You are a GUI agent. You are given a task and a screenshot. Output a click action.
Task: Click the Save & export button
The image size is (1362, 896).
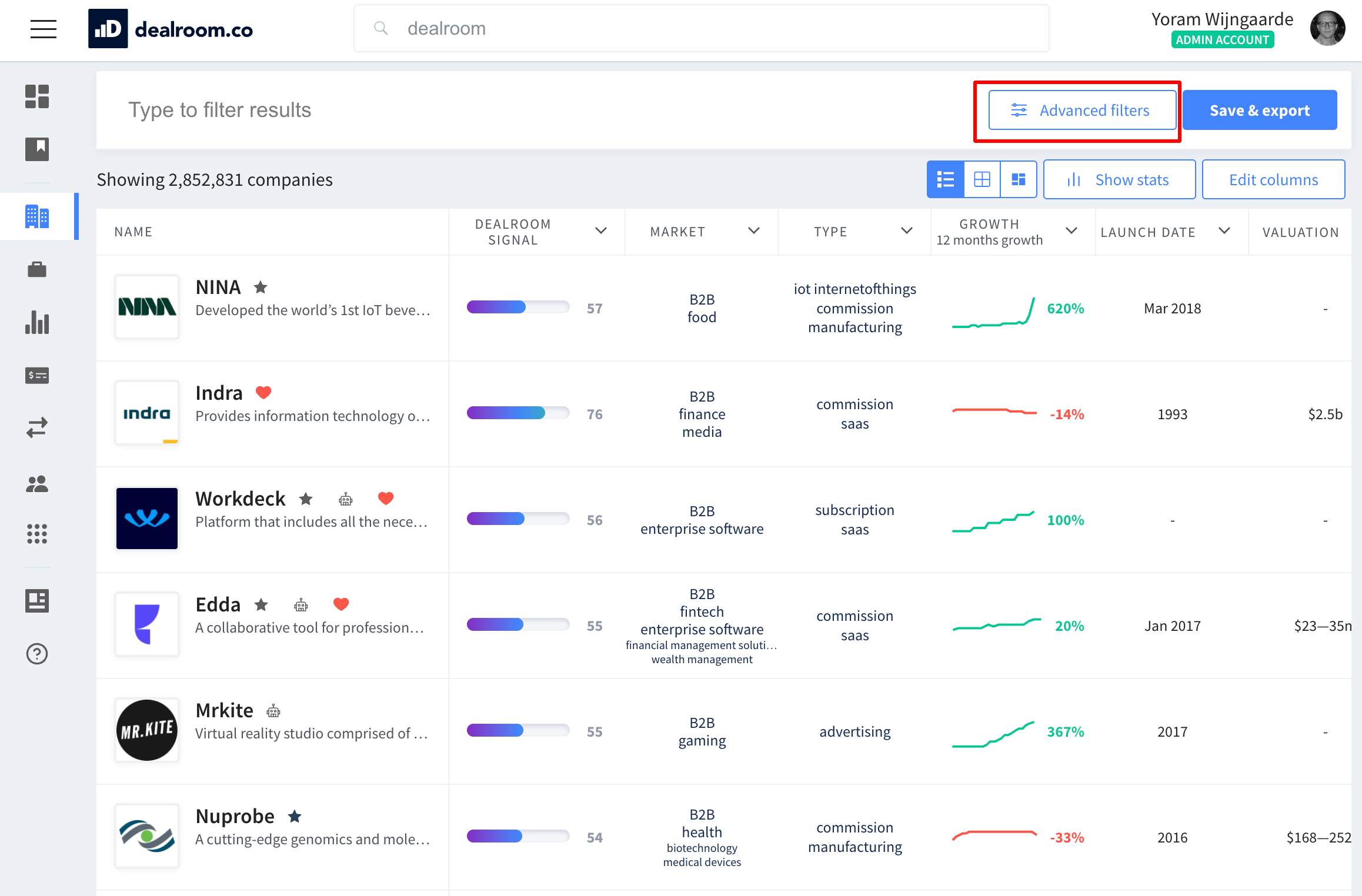1259,110
